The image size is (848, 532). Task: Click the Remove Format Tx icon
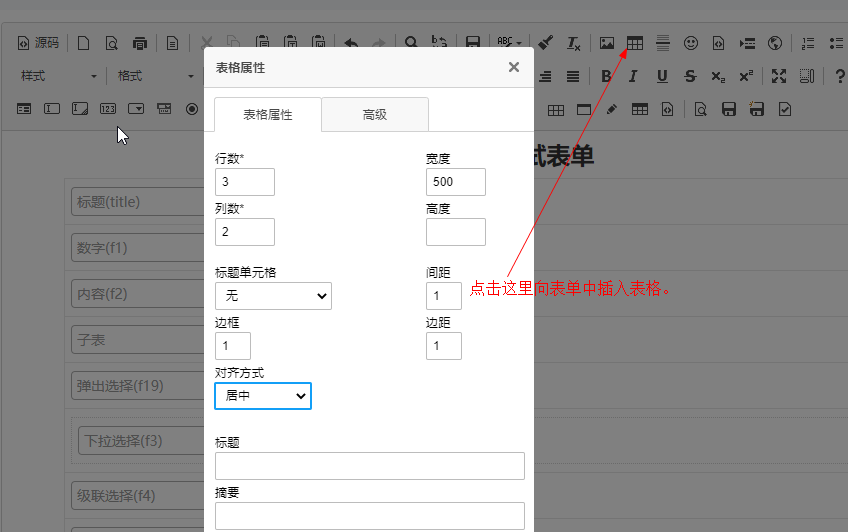[x=573, y=43]
